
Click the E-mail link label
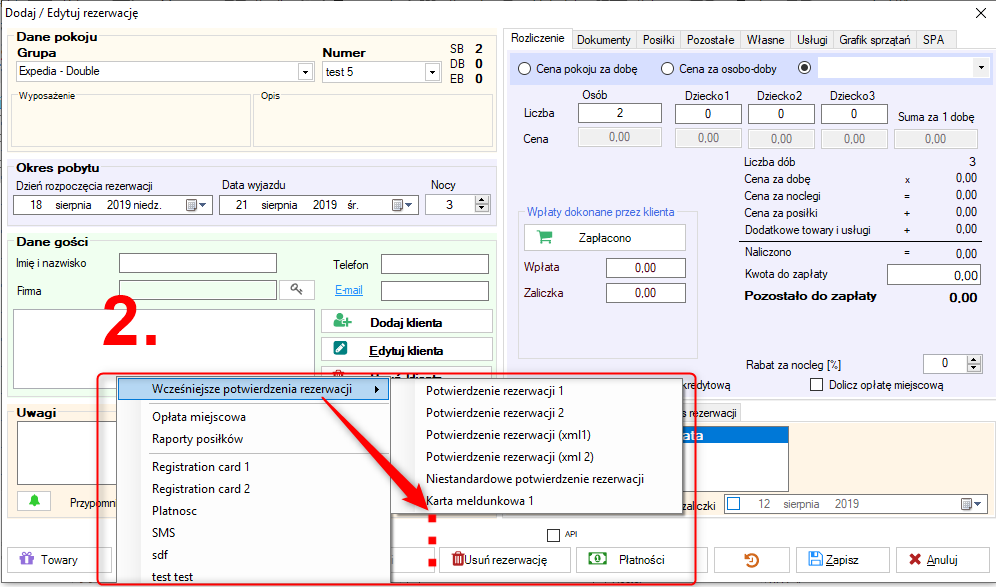349,290
